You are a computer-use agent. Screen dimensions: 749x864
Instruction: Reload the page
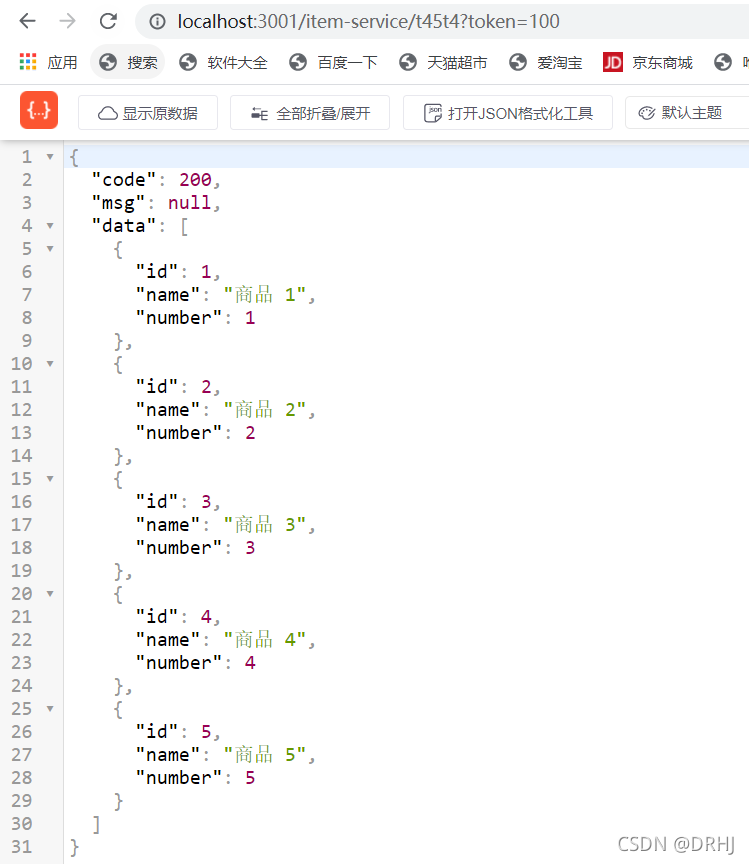point(108,21)
